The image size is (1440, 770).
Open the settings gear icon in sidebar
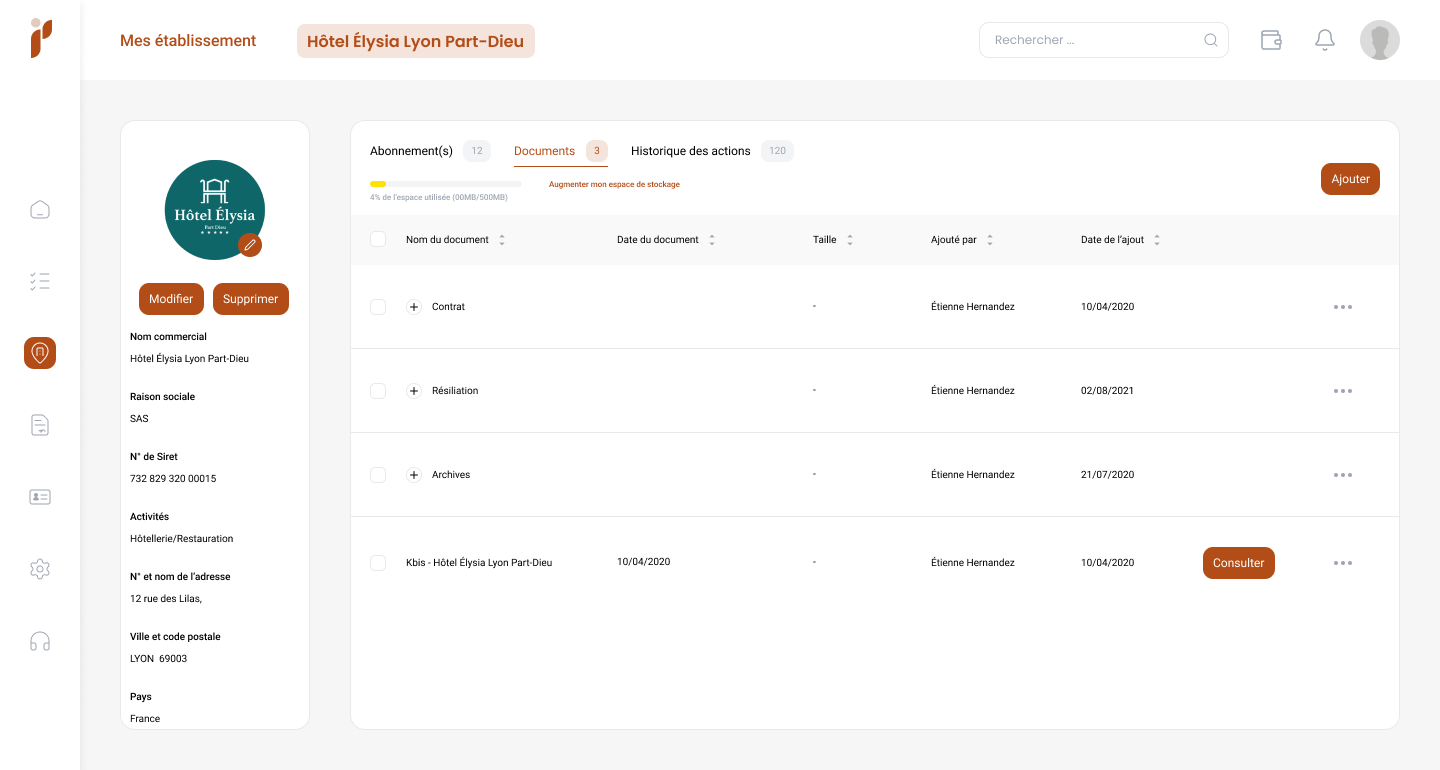(x=40, y=569)
